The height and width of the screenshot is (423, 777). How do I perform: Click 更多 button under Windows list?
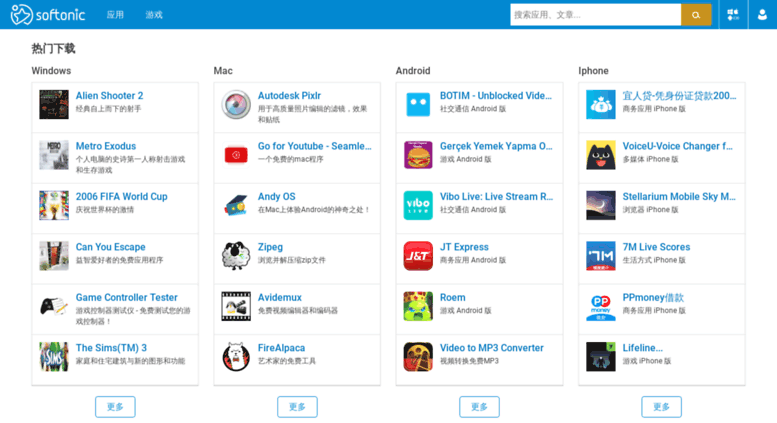point(115,407)
